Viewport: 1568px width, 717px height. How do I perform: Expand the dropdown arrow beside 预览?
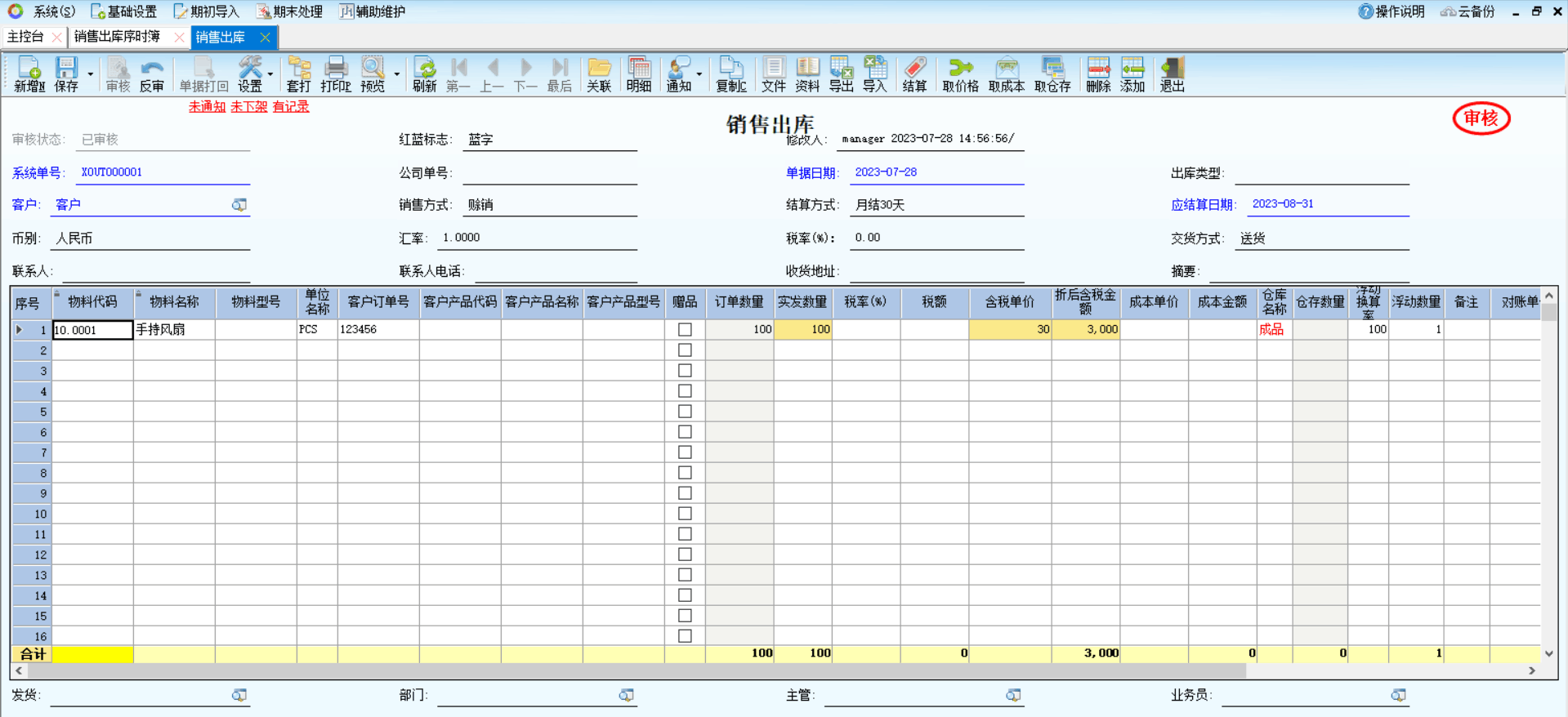coord(397,74)
